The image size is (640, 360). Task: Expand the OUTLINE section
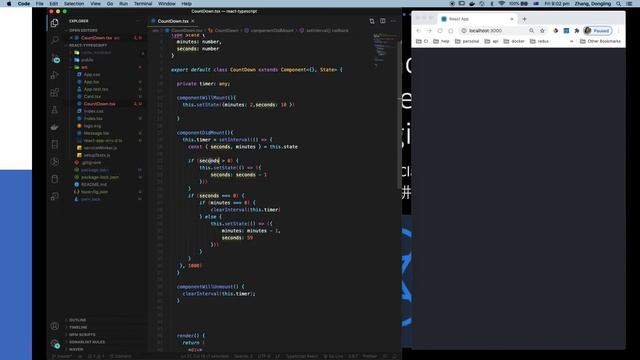tap(77, 320)
